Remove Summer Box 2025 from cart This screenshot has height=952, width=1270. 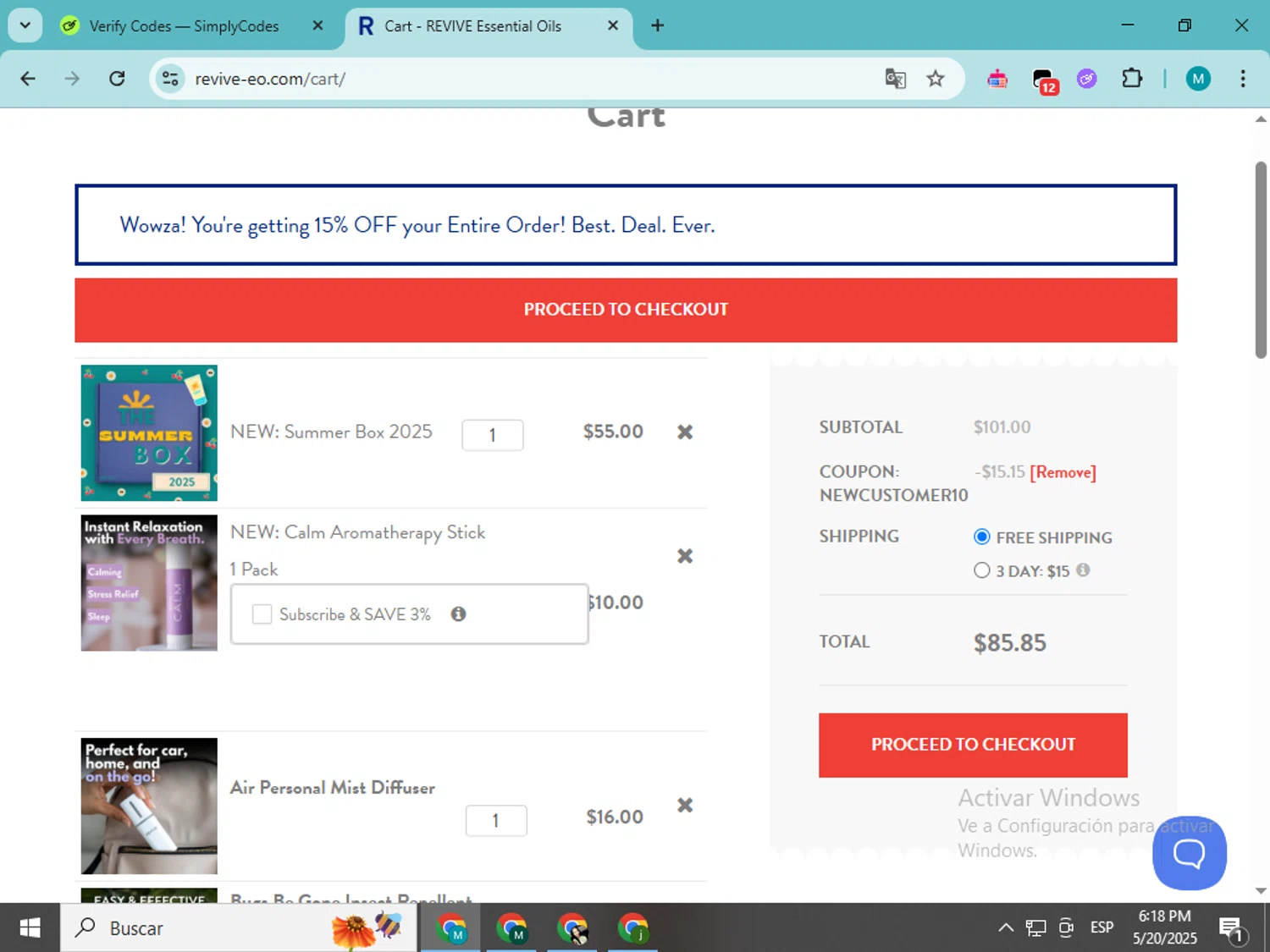tap(685, 432)
